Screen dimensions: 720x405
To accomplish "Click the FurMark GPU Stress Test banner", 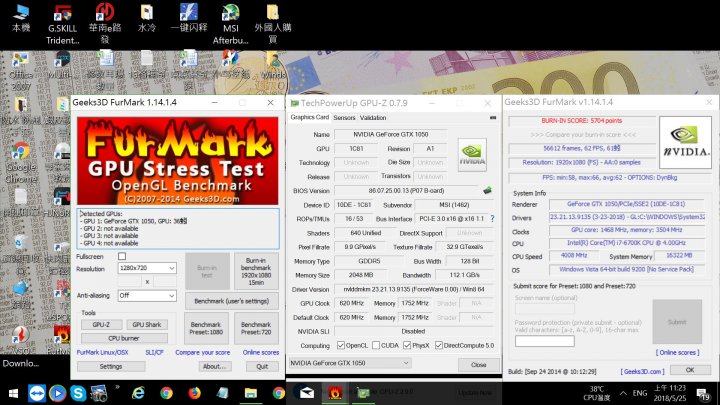I will (x=178, y=161).
